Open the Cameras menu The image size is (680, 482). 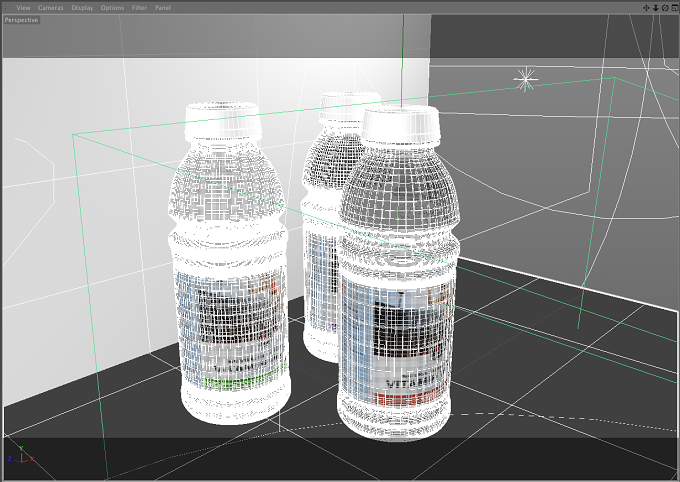50,8
